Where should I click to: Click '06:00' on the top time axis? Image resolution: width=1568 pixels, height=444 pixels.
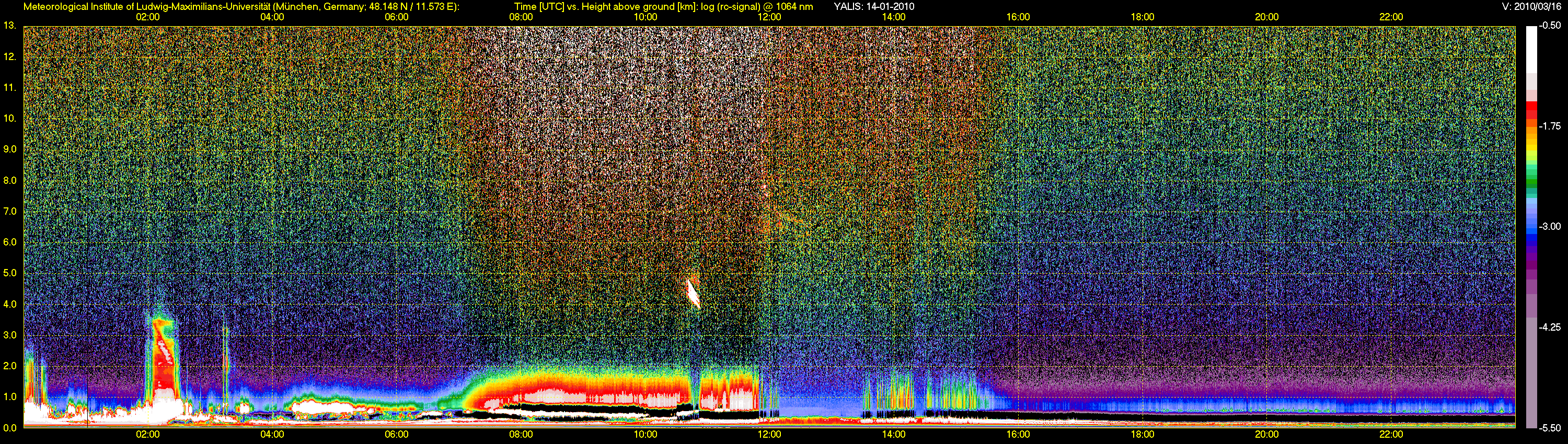(396, 17)
